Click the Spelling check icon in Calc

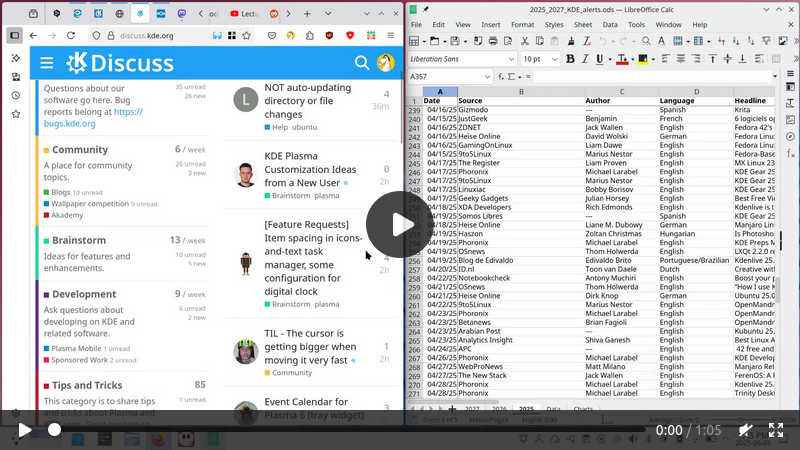pyautogui.click(x=661, y=41)
